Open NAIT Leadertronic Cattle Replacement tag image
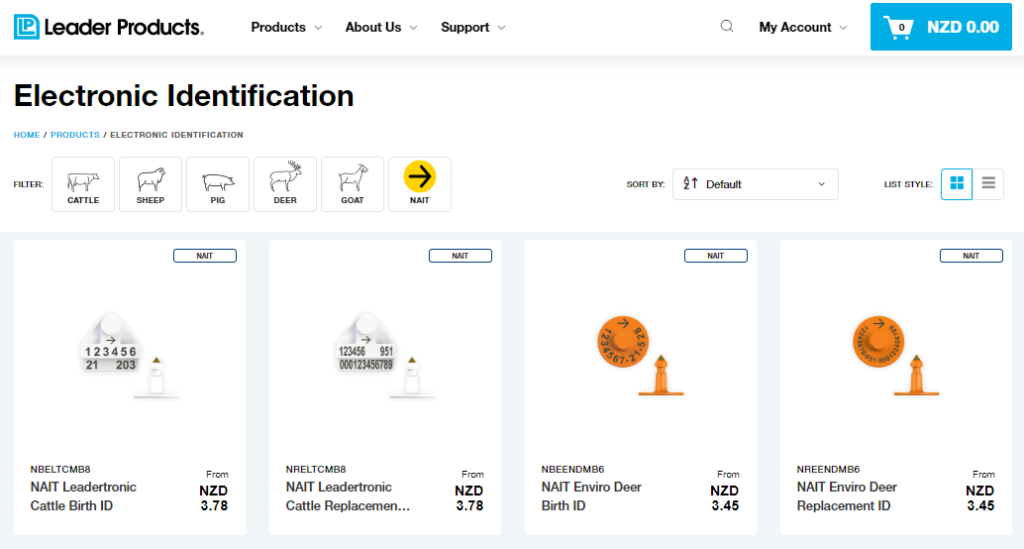This screenshot has height=549, width=1024. (385, 356)
